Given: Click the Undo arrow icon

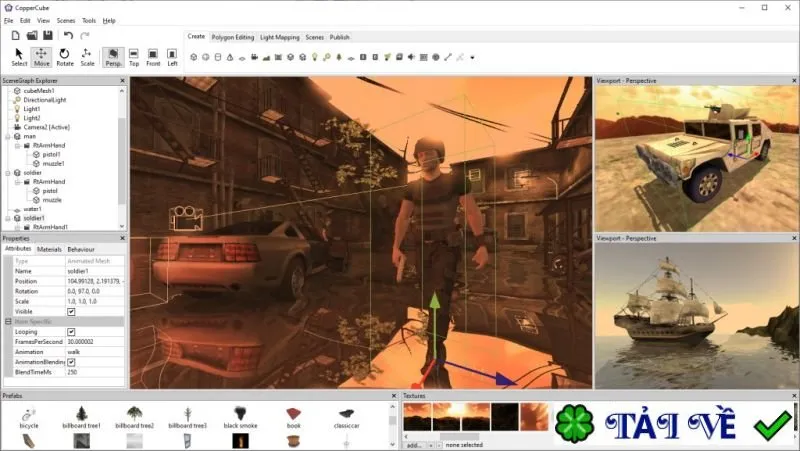Looking at the screenshot, I should tap(68, 35).
